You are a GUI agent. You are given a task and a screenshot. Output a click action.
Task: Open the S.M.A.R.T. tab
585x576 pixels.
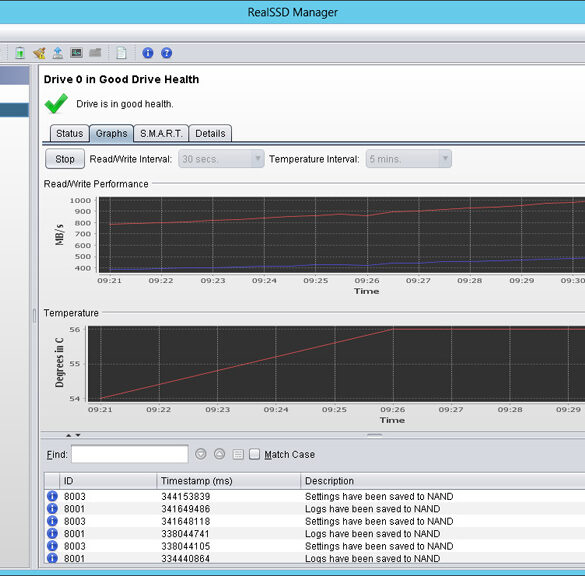point(161,134)
